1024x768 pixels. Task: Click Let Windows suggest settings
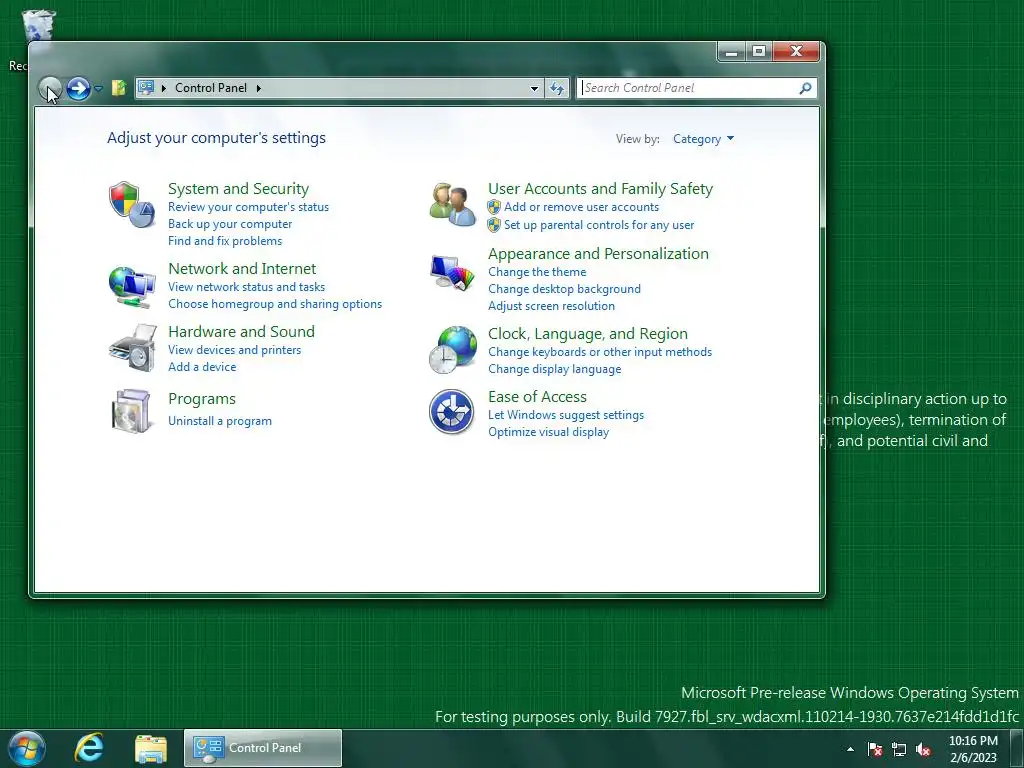566,415
